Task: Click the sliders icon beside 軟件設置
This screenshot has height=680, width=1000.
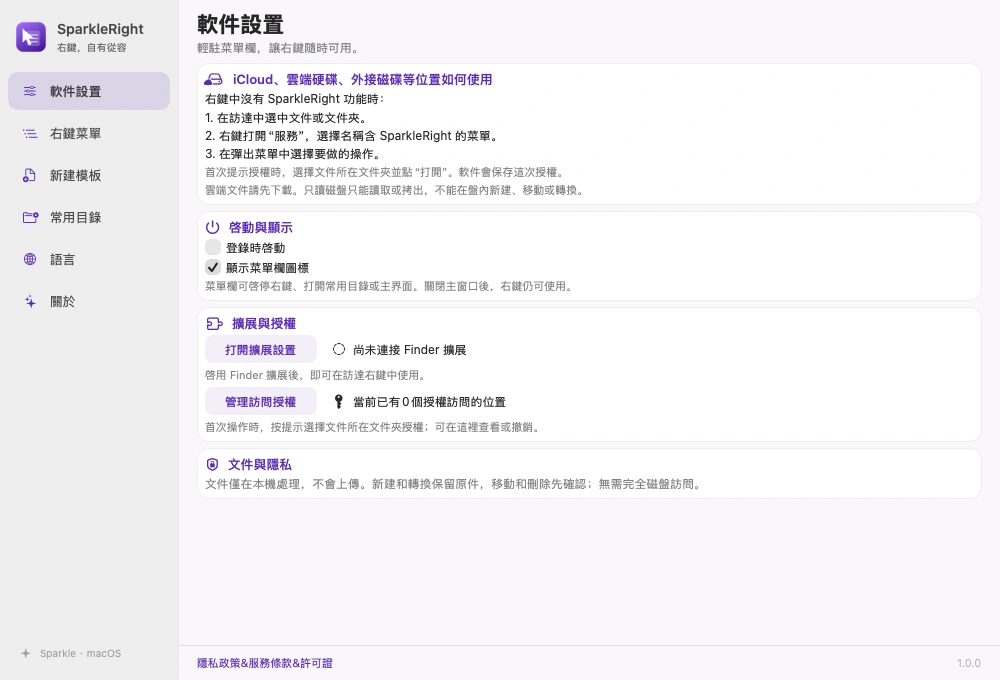Action: coord(30,91)
